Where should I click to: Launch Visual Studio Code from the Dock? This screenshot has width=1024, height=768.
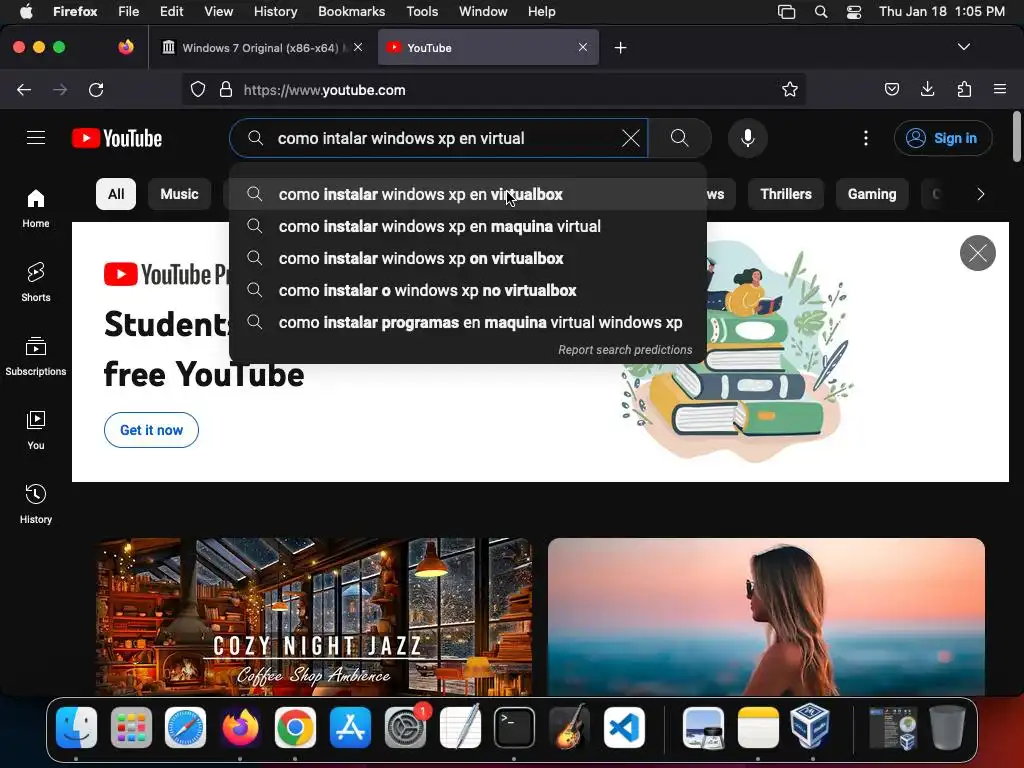point(624,728)
